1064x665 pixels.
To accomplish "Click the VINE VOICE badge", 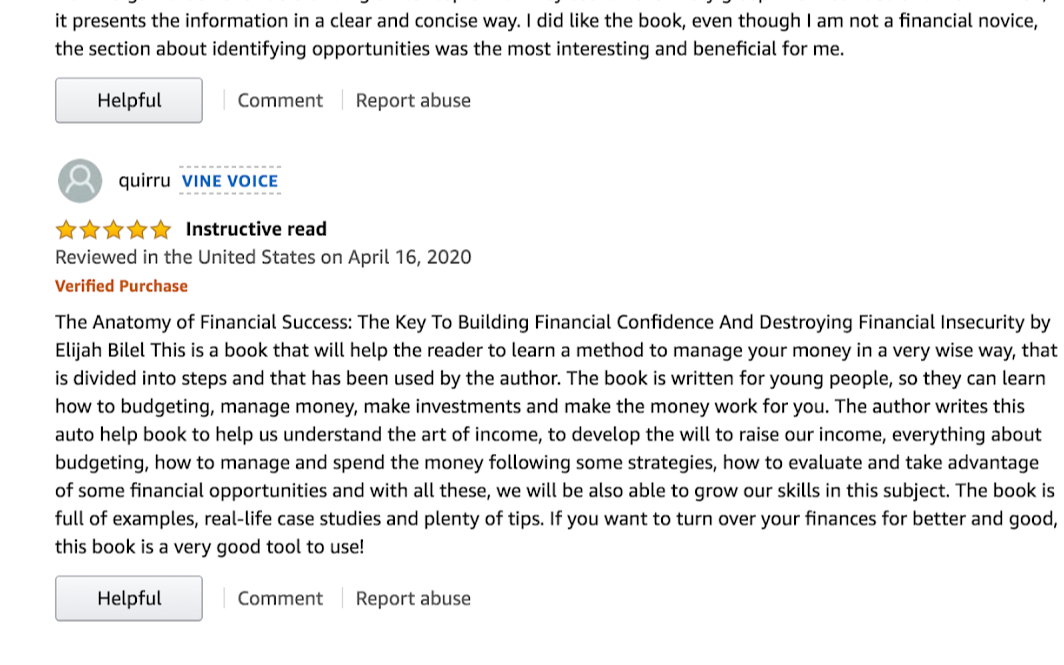I will point(230,181).
